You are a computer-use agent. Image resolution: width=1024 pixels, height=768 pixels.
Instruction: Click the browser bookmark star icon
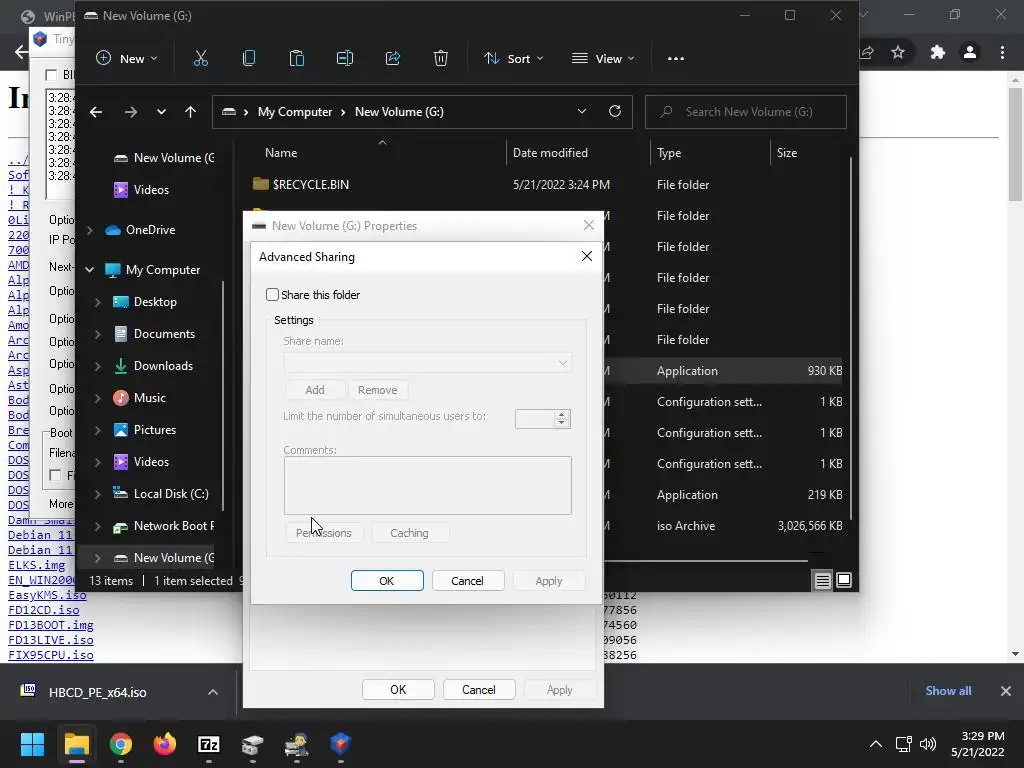(x=898, y=52)
